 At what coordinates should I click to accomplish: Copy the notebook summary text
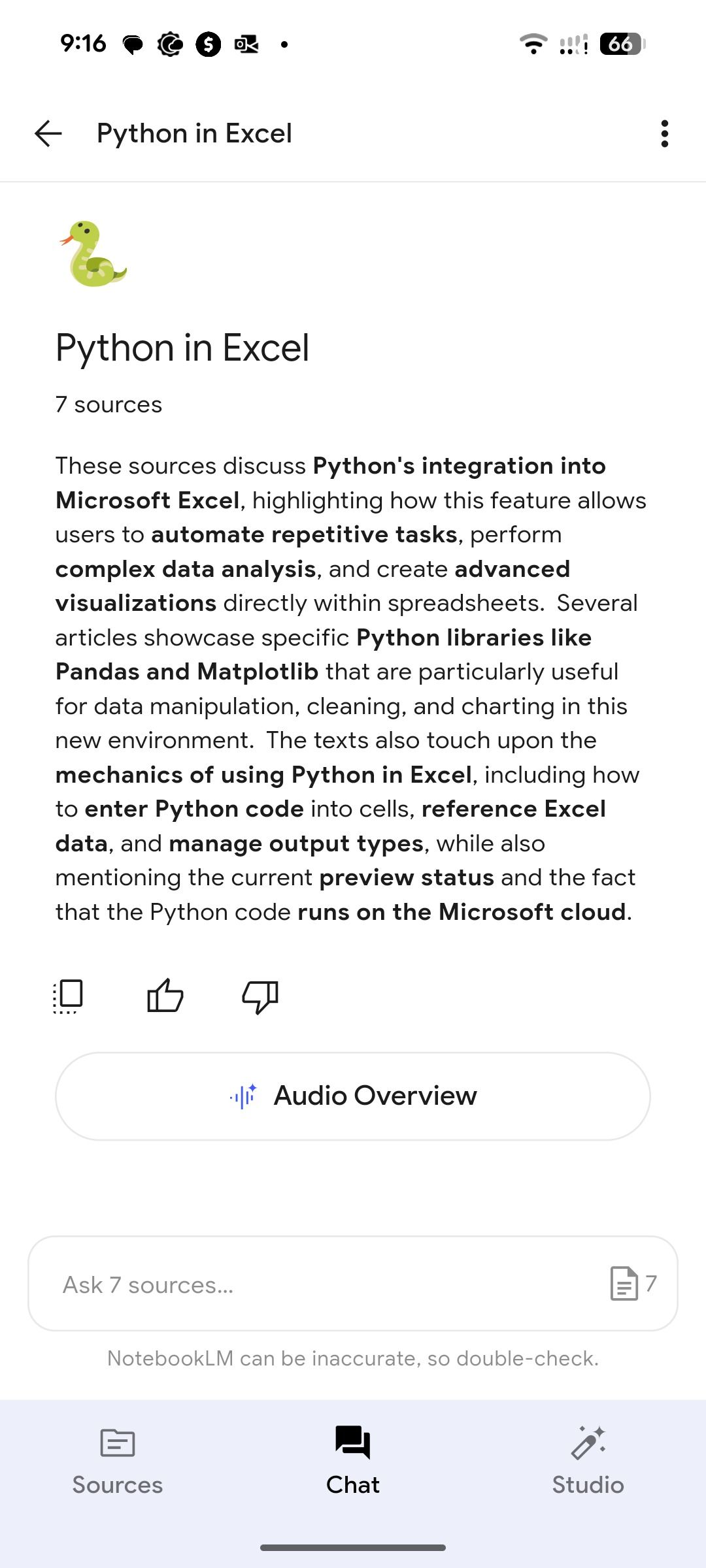pyautogui.click(x=68, y=995)
